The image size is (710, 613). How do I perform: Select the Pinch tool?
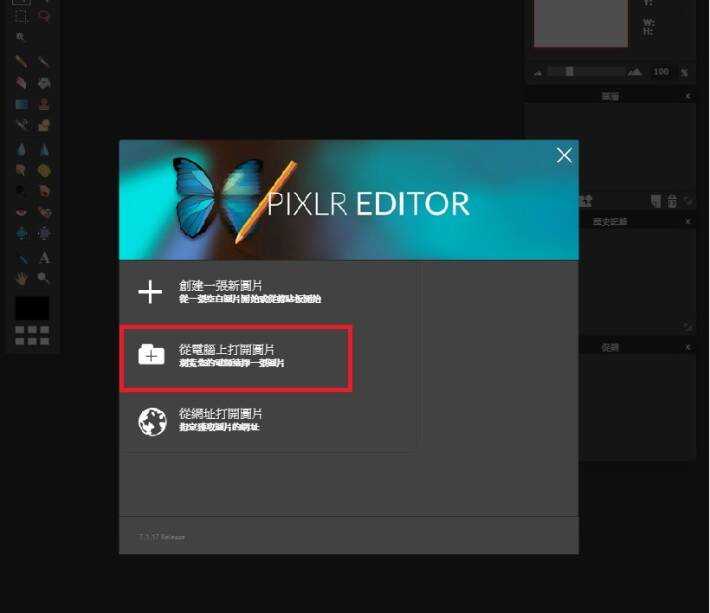pos(44,233)
